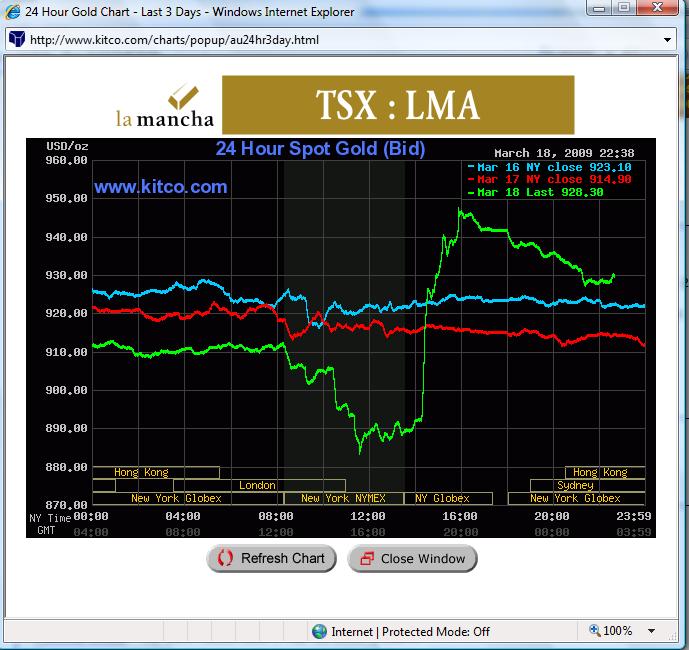
Task: Click the Kitco page favicon in address bar
Action: 17,39
